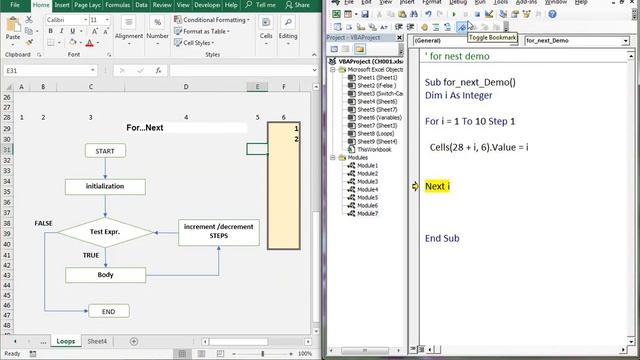The width and height of the screenshot is (640, 360).
Task: Open the Name Box dropdown arrow
Action: pos(93,71)
